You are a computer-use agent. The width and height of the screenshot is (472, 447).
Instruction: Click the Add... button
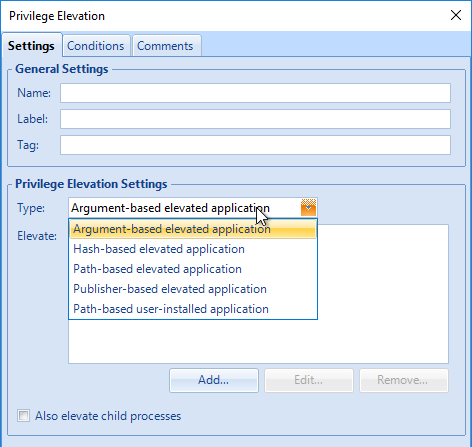click(x=214, y=380)
